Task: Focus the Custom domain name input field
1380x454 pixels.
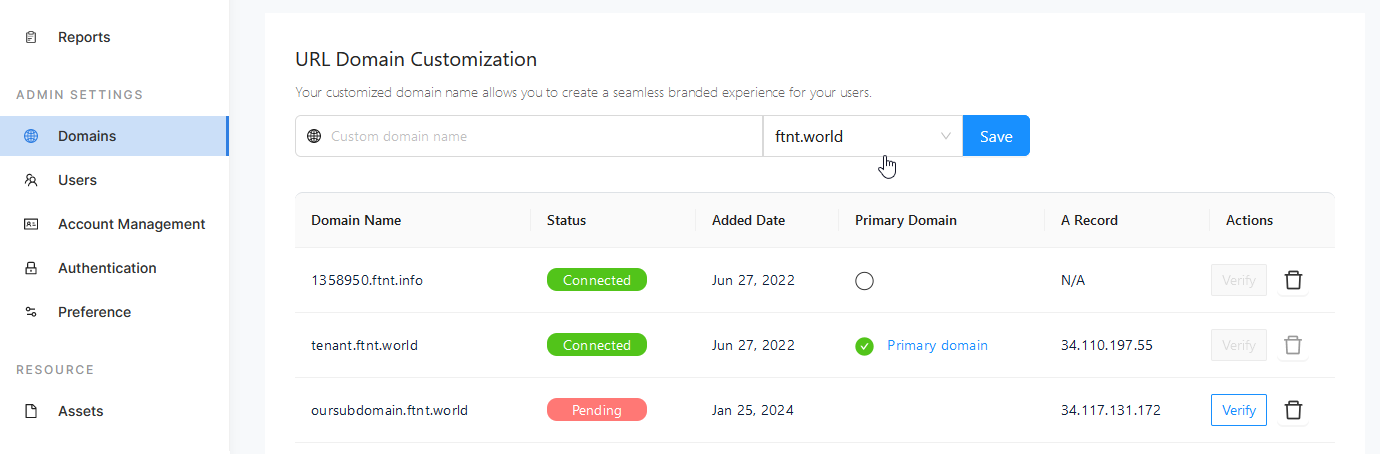Action: click(x=540, y=136)
